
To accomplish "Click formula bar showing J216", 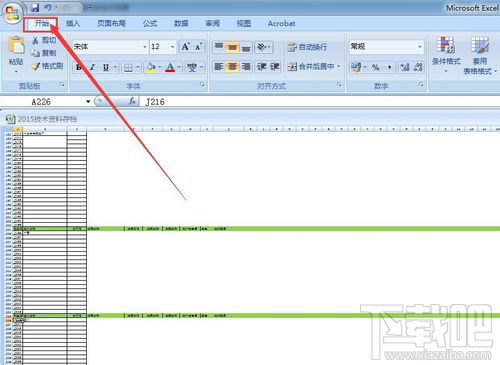I will (320, 102).
